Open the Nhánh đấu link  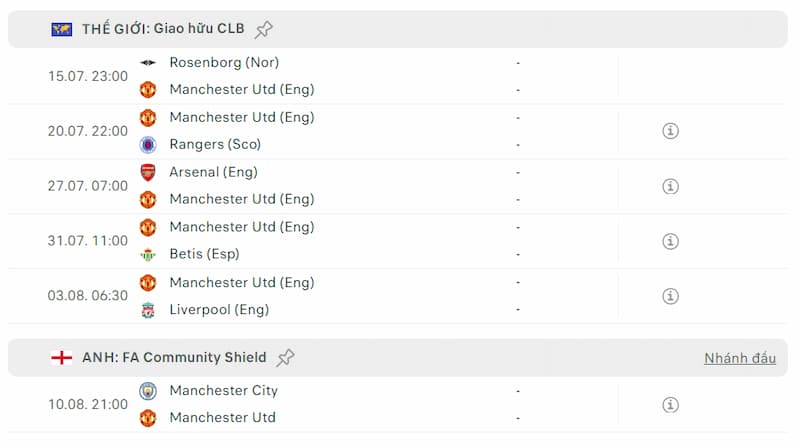(x=739, y=358)
